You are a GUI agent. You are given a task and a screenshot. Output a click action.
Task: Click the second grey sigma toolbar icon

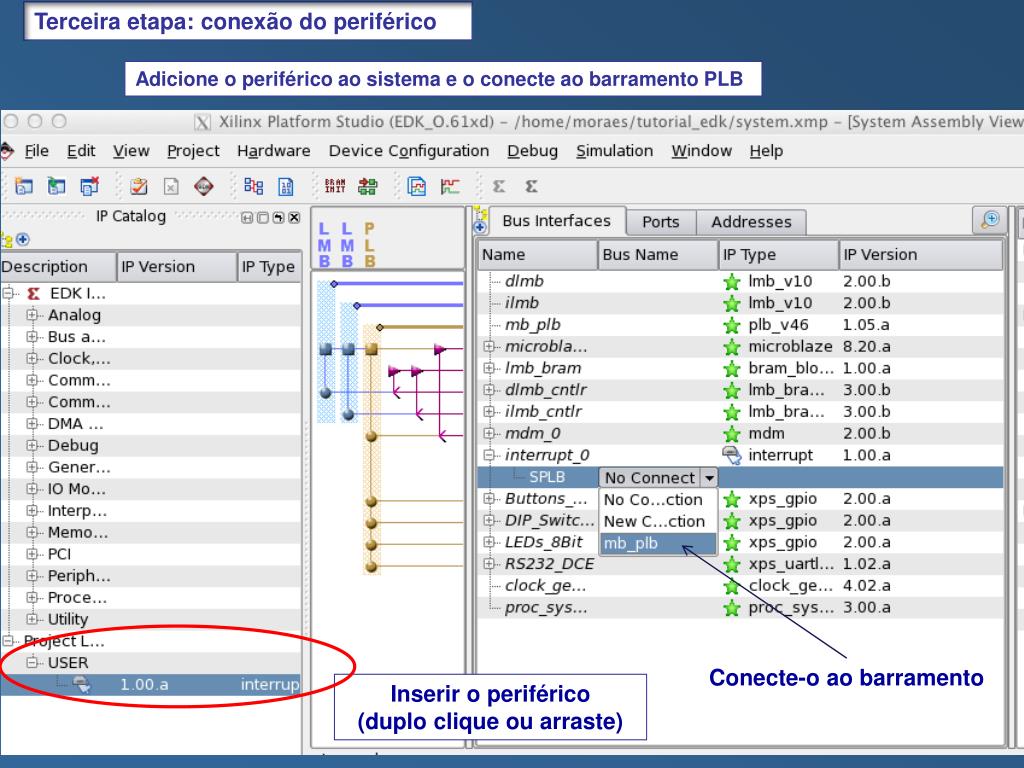(532, 187)
